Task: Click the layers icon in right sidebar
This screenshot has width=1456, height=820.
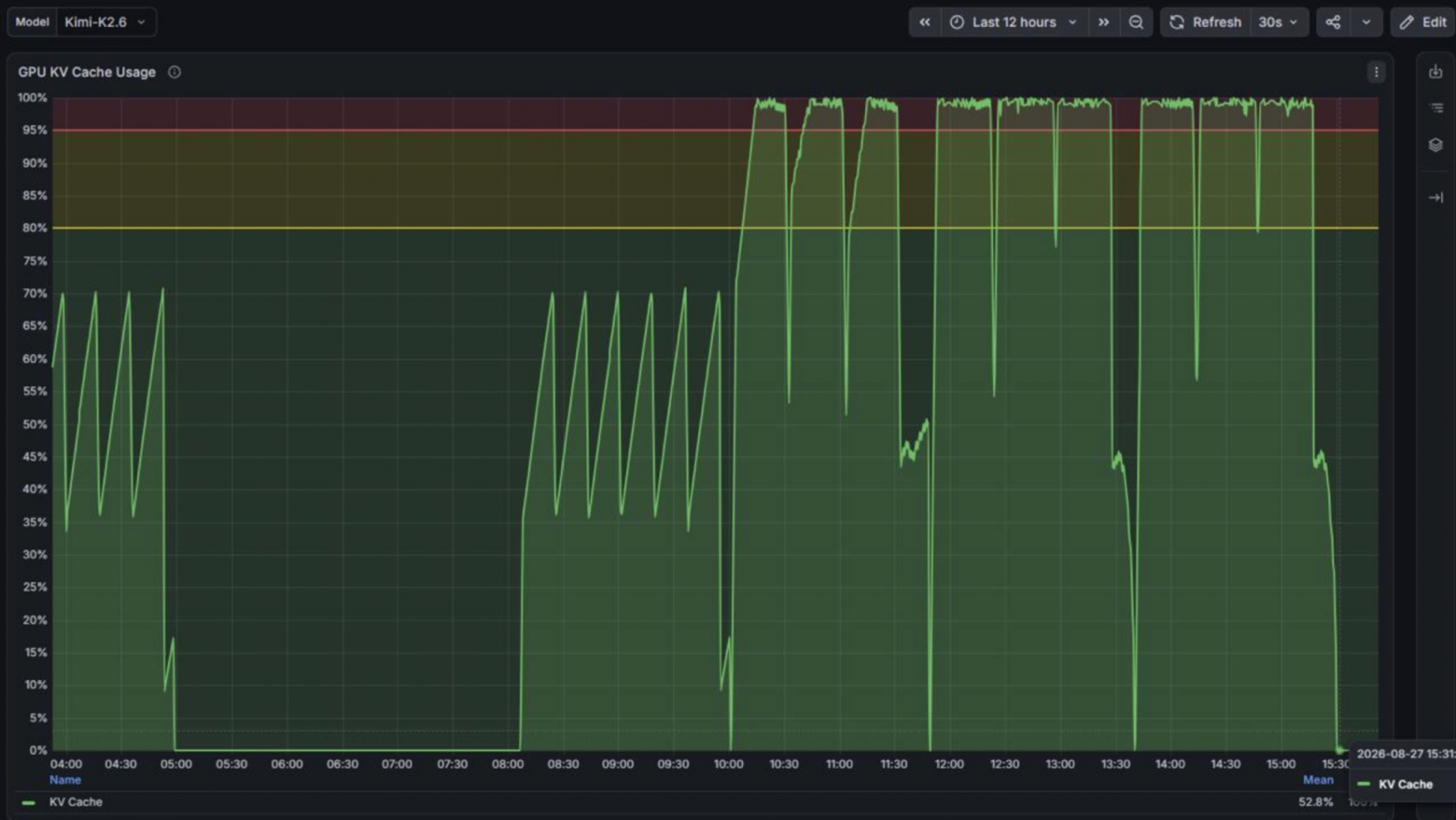Action: [x=1435, y=145]
